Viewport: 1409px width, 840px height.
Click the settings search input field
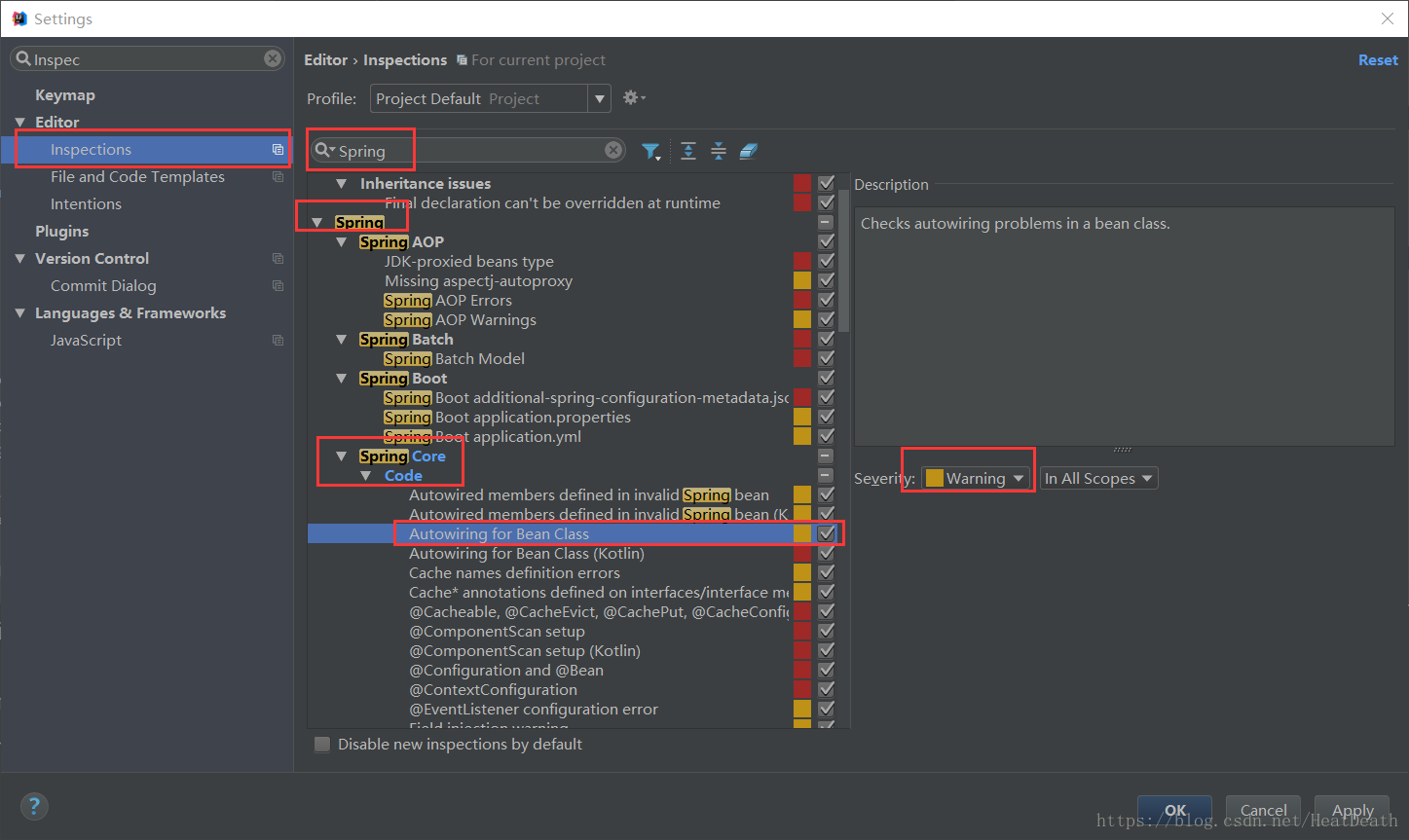coord(148,59)
